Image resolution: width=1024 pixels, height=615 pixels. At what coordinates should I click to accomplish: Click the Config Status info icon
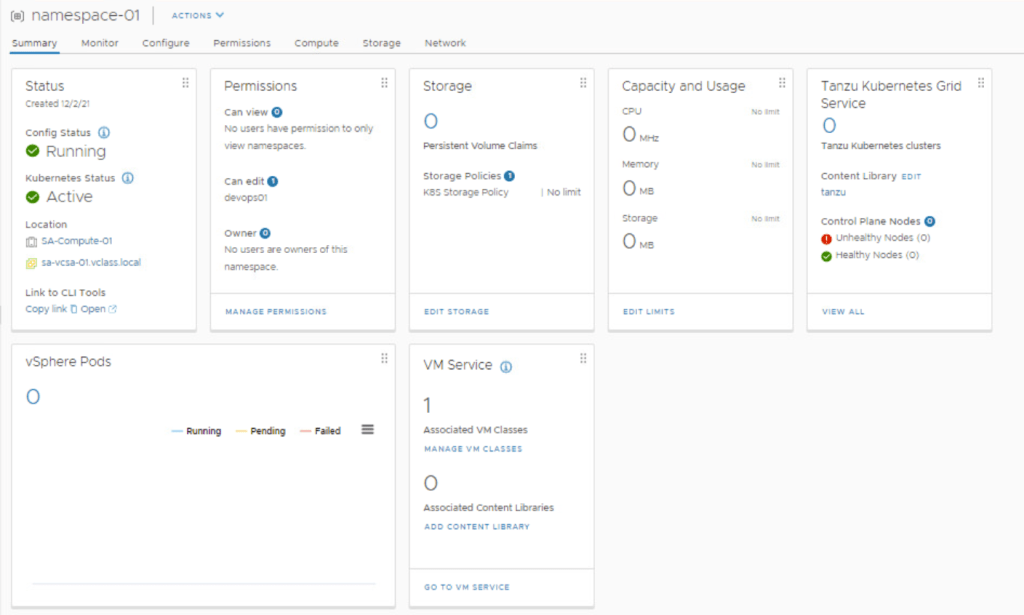(104, 133)
